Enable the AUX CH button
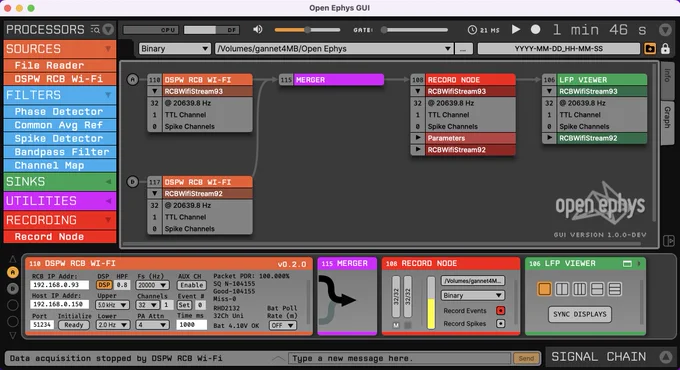Screen dimensions: 680x370 tap(192, 285)
